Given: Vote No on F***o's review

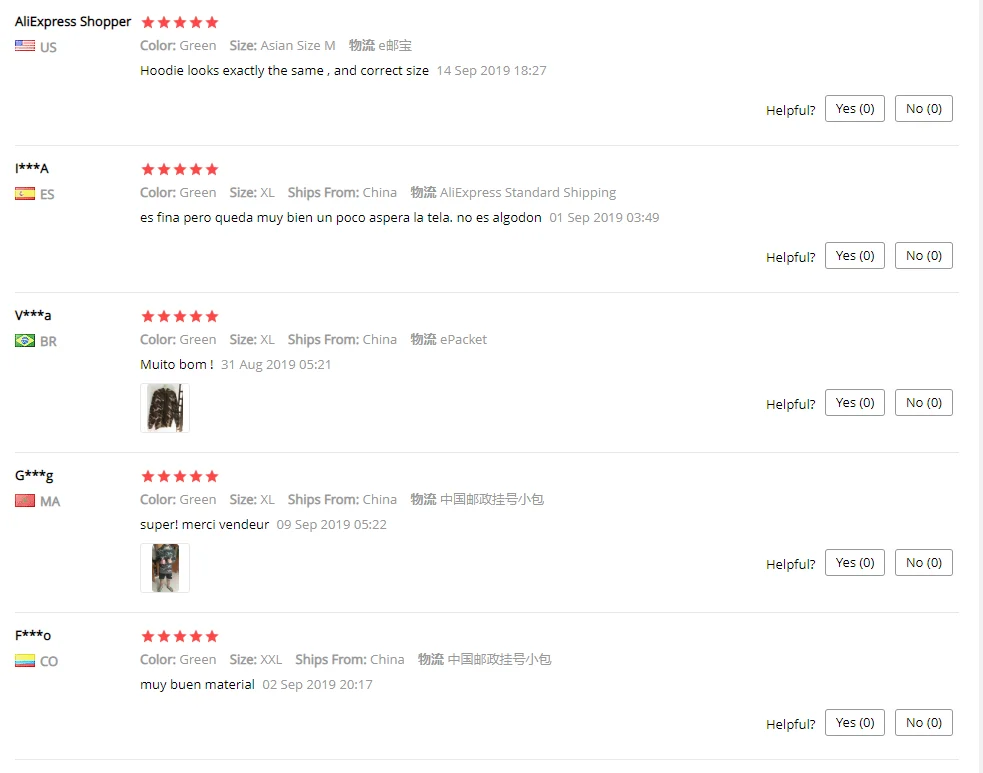Looking at the screenshot, I should 923,722.
